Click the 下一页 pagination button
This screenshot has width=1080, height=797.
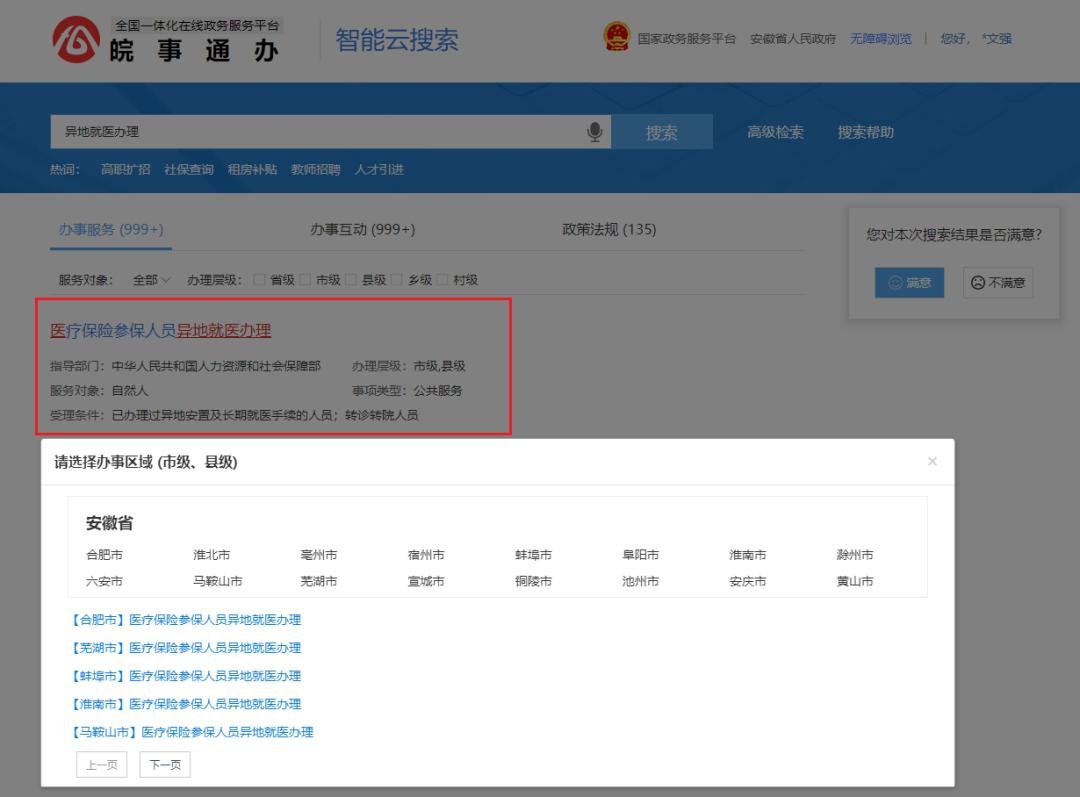click(x=163, y=764)
